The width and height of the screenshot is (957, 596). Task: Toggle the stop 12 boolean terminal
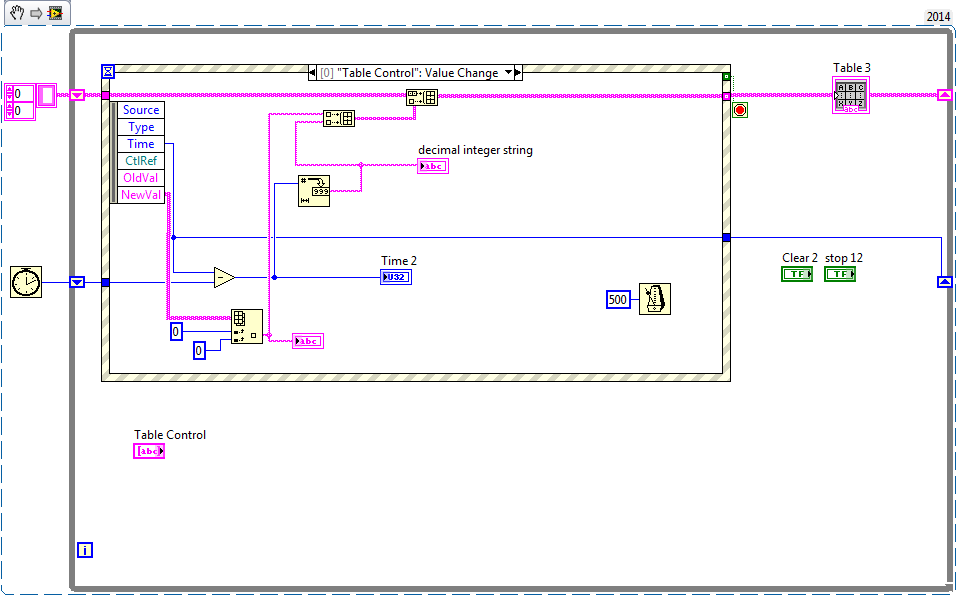coord(840,273)
